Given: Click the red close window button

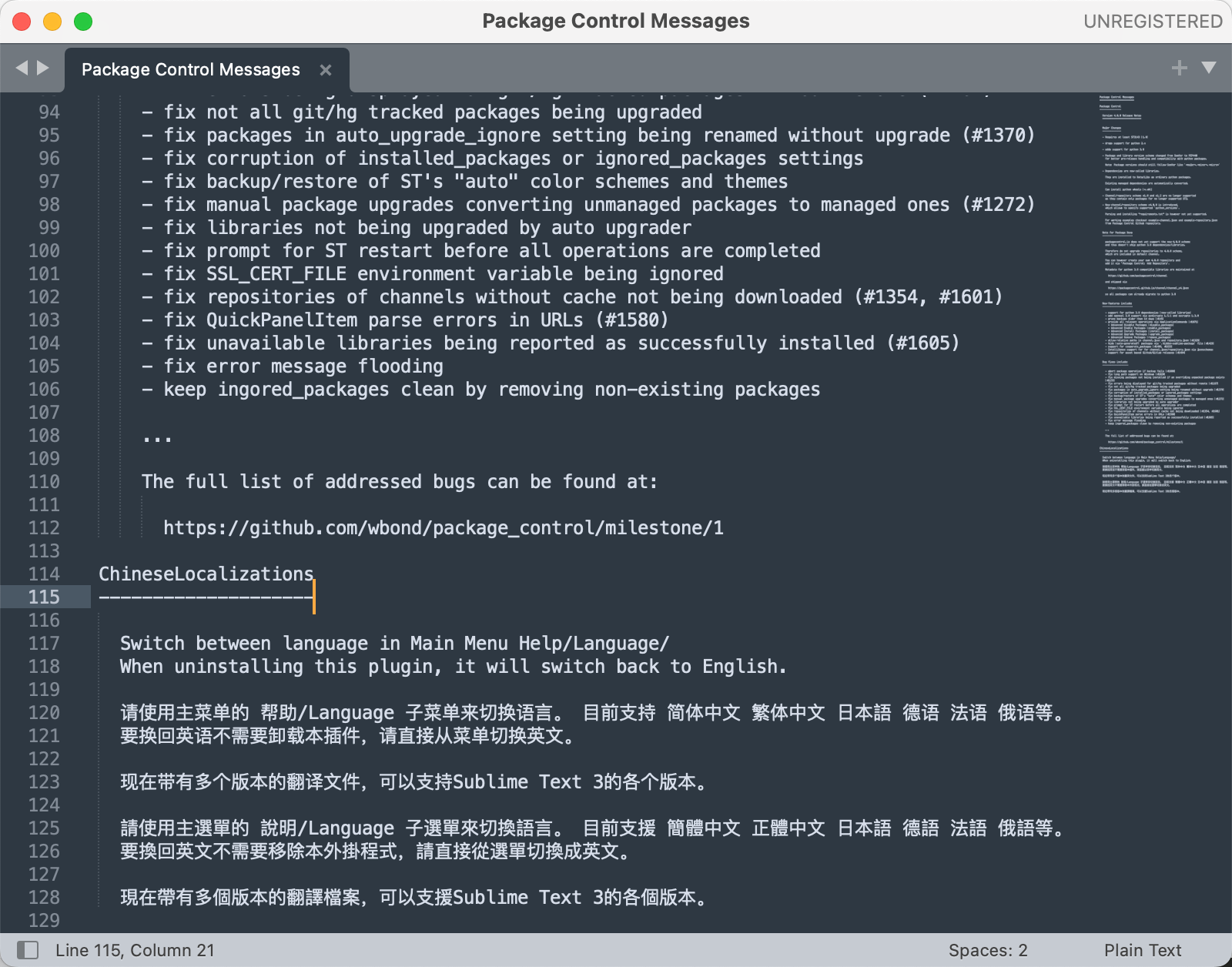Looking at the screenshot, I should 22,22.
